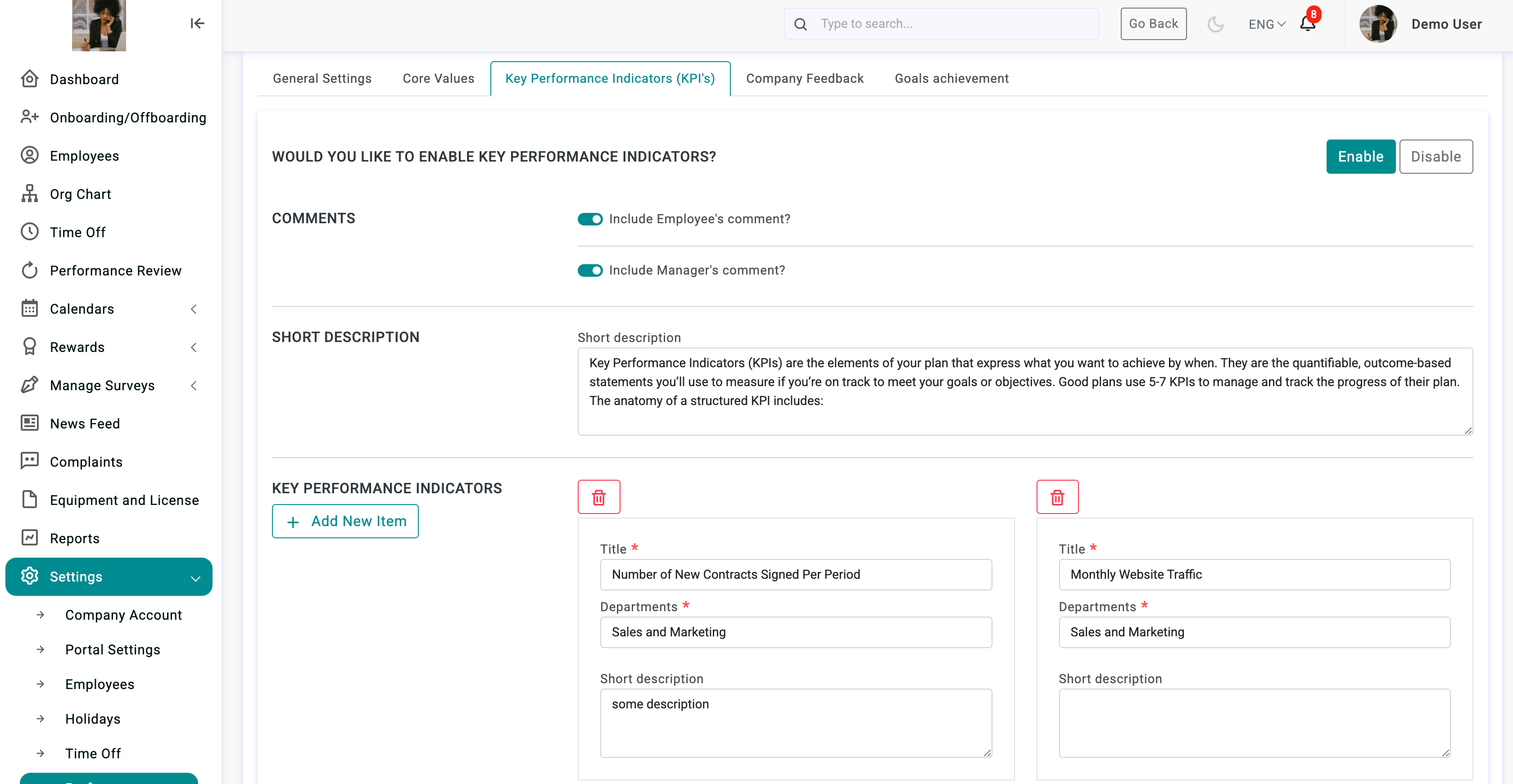Open notifications bell icon
This screenshot has width=1513, height=784.
1307,24
